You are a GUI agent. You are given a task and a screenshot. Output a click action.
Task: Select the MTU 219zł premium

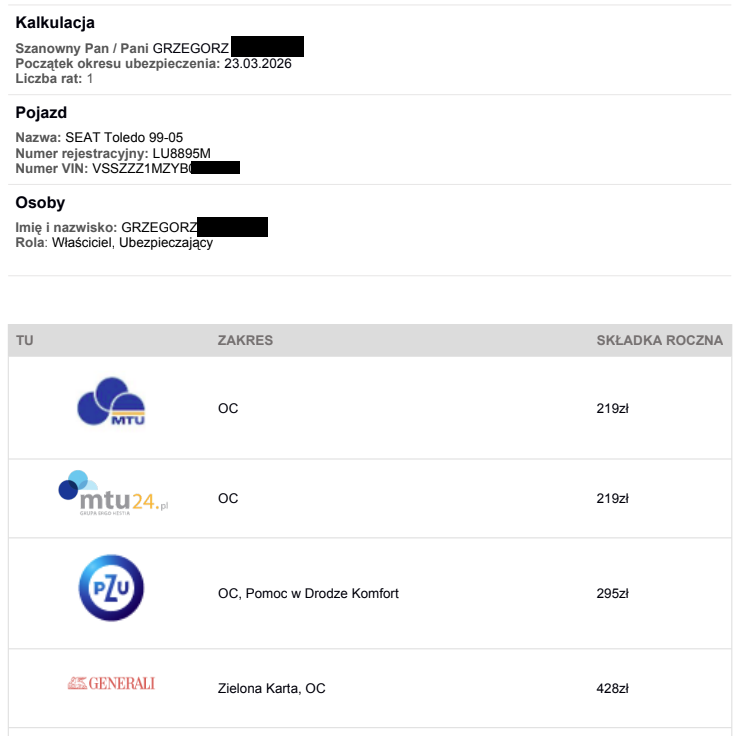[x=612, y=409]
